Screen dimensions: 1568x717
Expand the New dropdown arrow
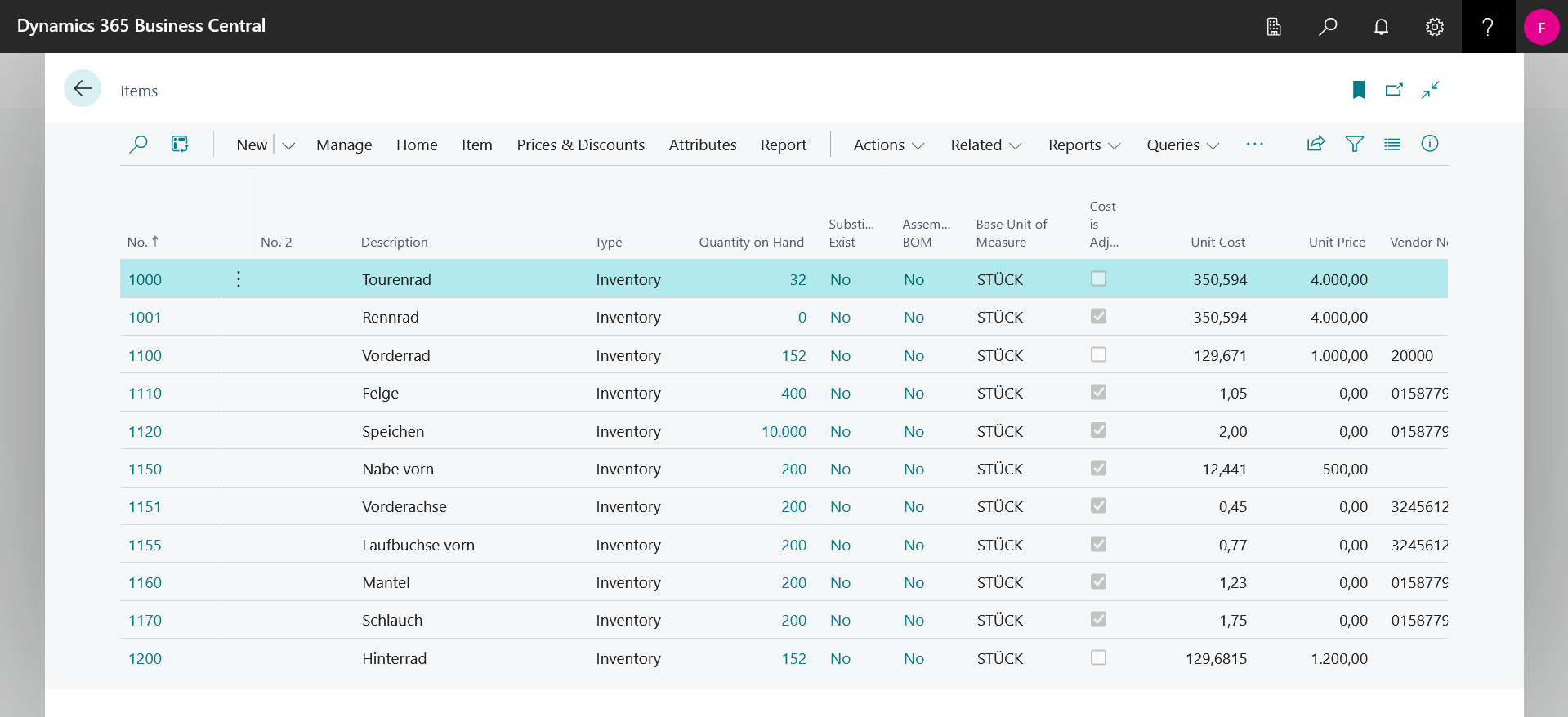288,145
